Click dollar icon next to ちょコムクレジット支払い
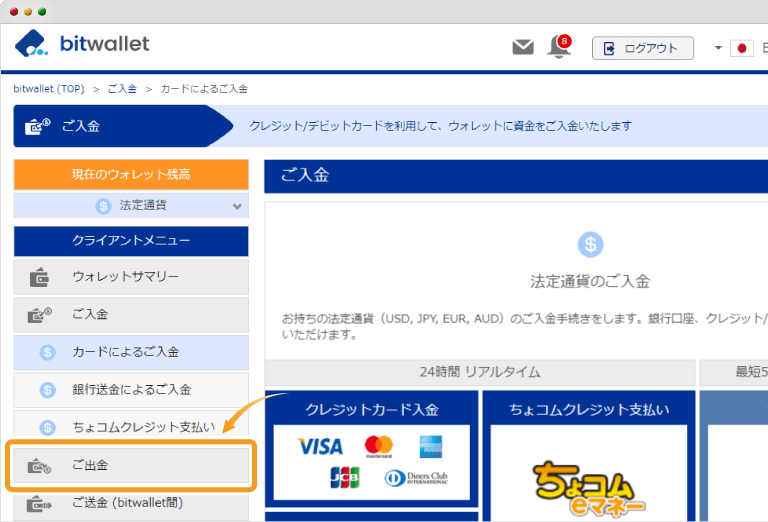The image size is (768, 522). (48, 427)
